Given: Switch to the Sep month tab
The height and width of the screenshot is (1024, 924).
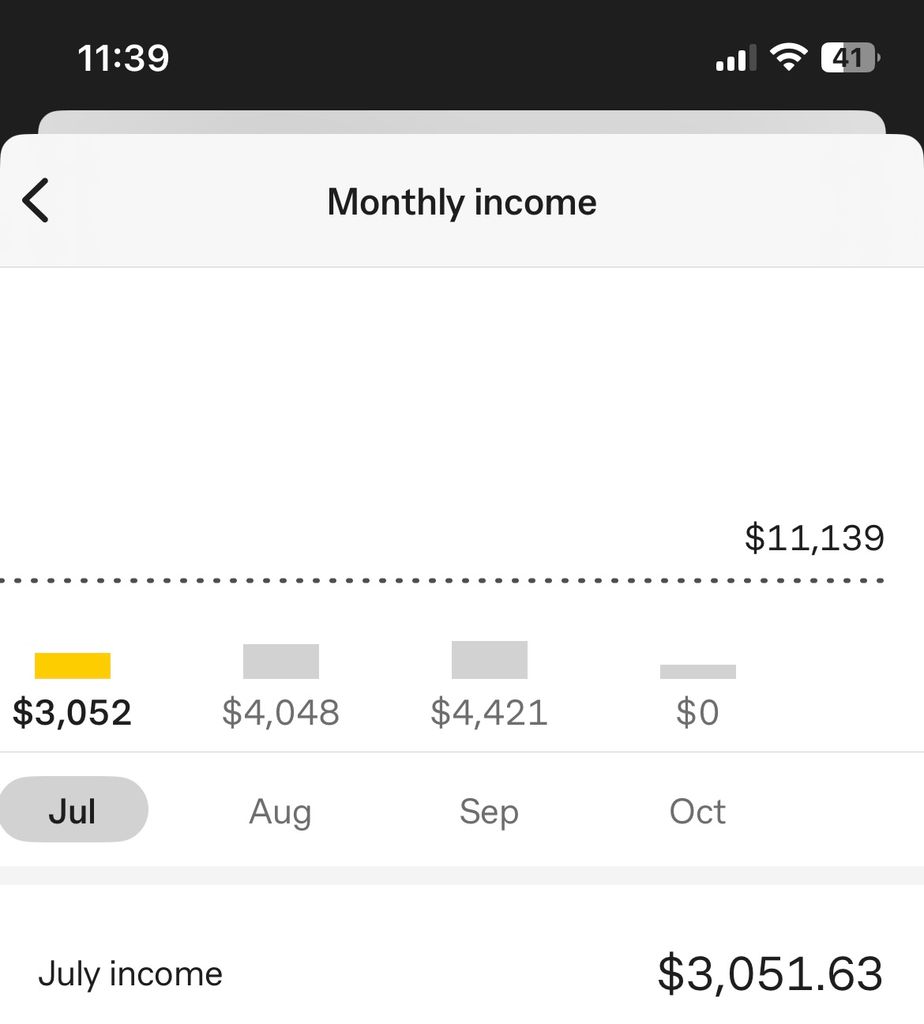Looking at the screenshot, I should click(489, 811).
